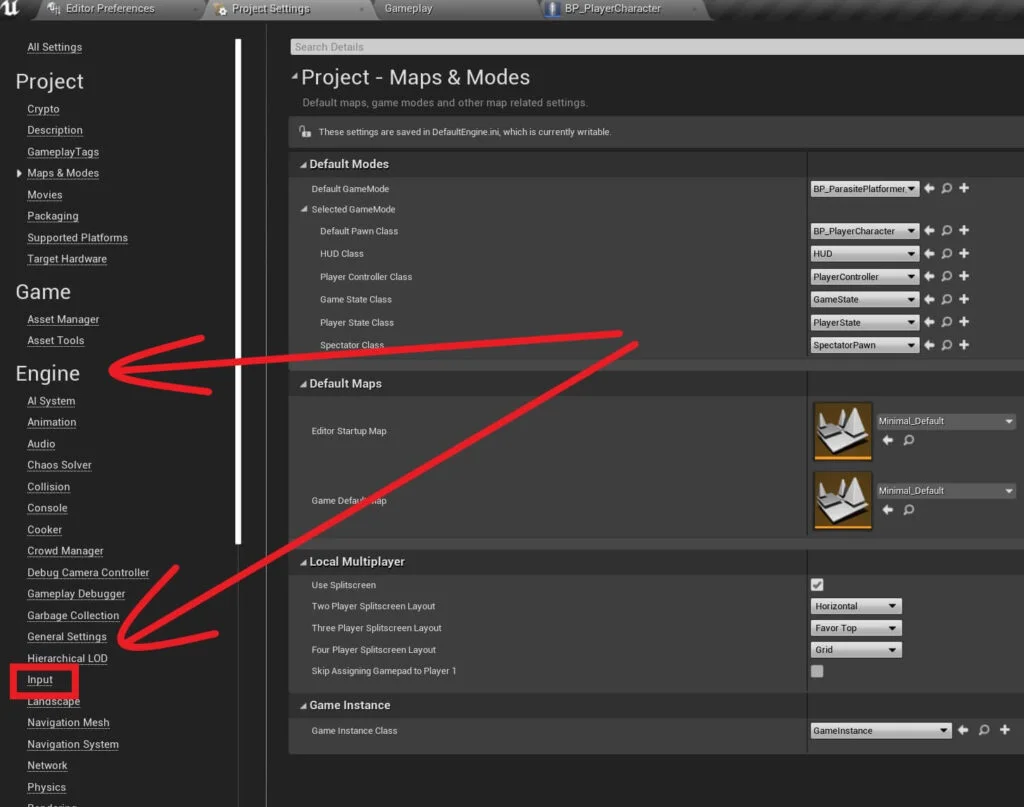Use selected arrow for Editor Startup Map
Image resolution: width=1024 pixels, height=807 pixels.
coord(888,440)
